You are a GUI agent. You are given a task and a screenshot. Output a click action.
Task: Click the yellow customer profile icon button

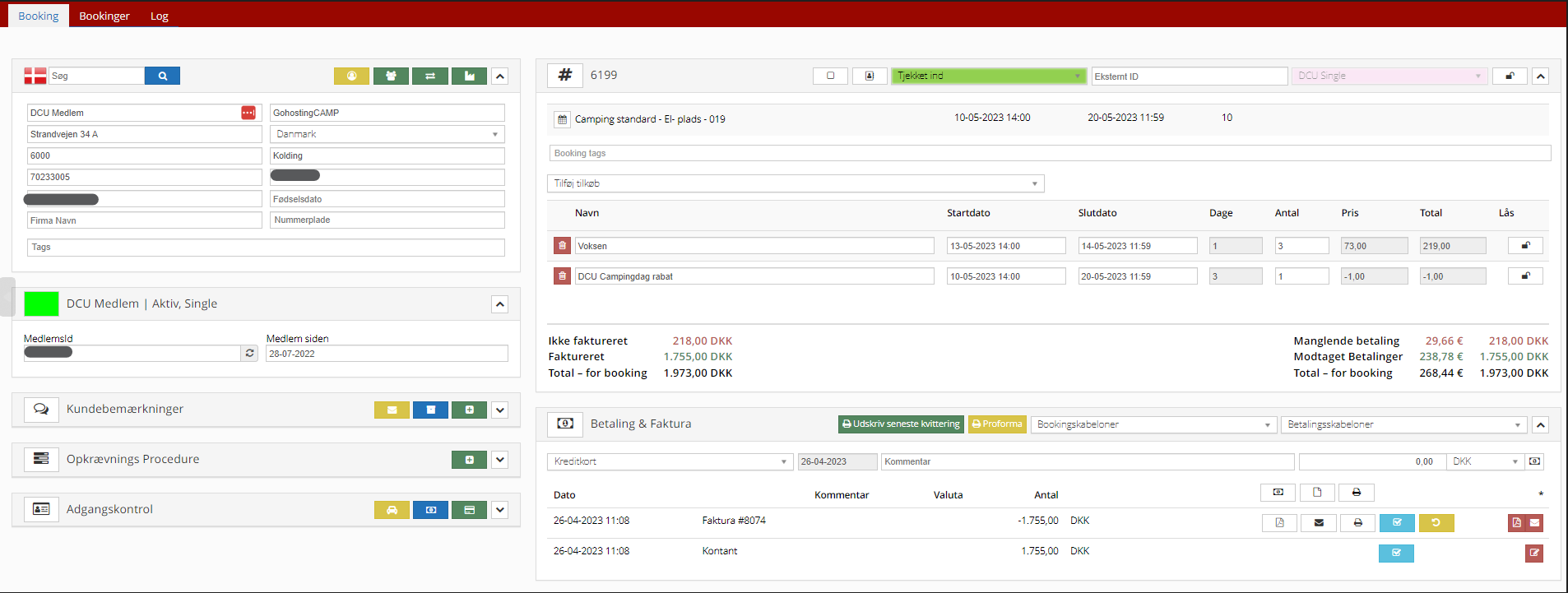click(351, 76)
